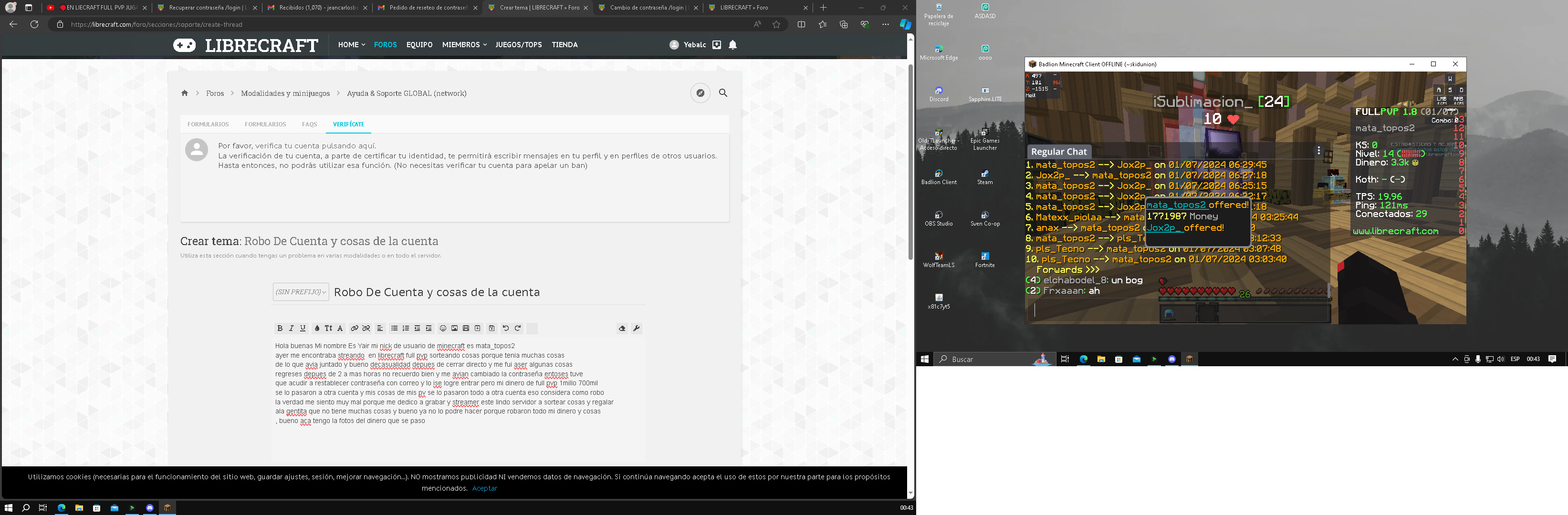Open the Fortnite desktop shortcut
This screenshot has height=515, width=1568.
(985, 259)
